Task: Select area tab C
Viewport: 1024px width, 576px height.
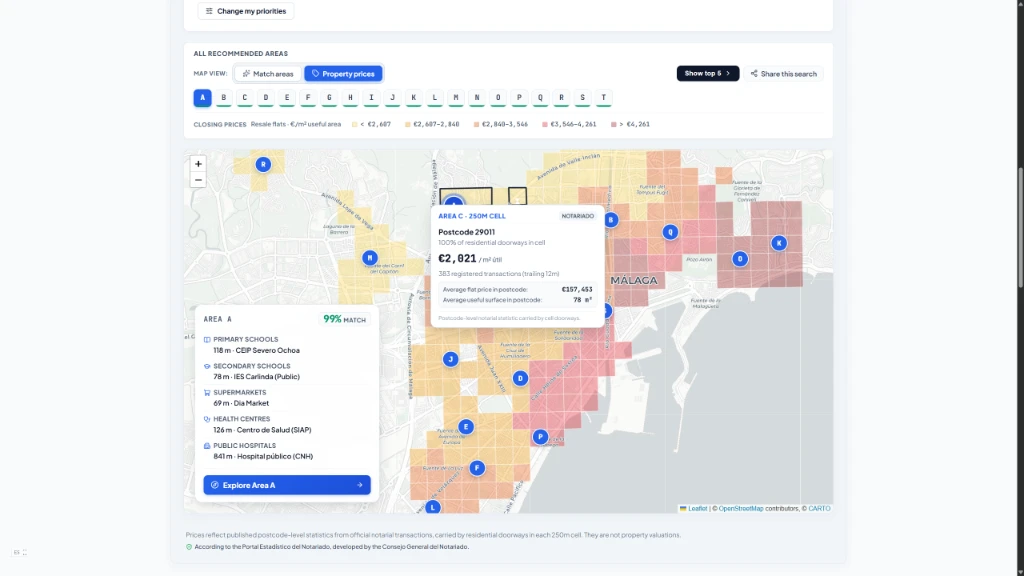Action: click(245, 98)
